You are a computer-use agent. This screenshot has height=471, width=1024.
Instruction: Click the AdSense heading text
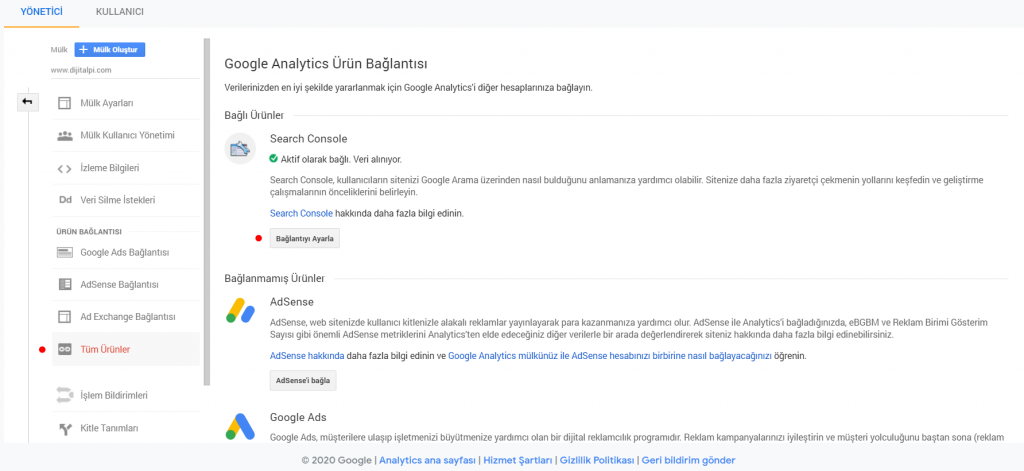click(x=292, y=302)
